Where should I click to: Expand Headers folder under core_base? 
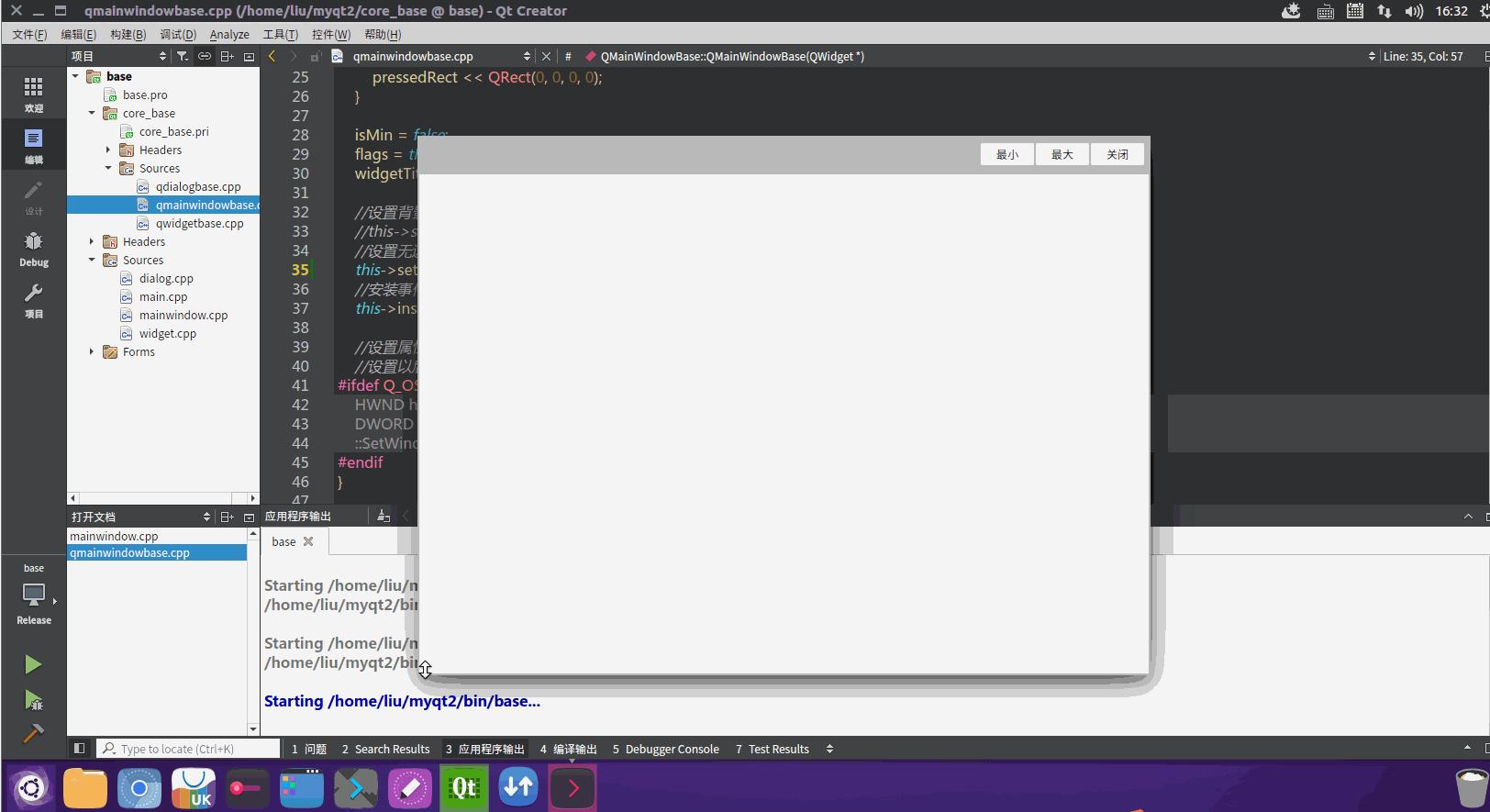click(x=108, y=150)
